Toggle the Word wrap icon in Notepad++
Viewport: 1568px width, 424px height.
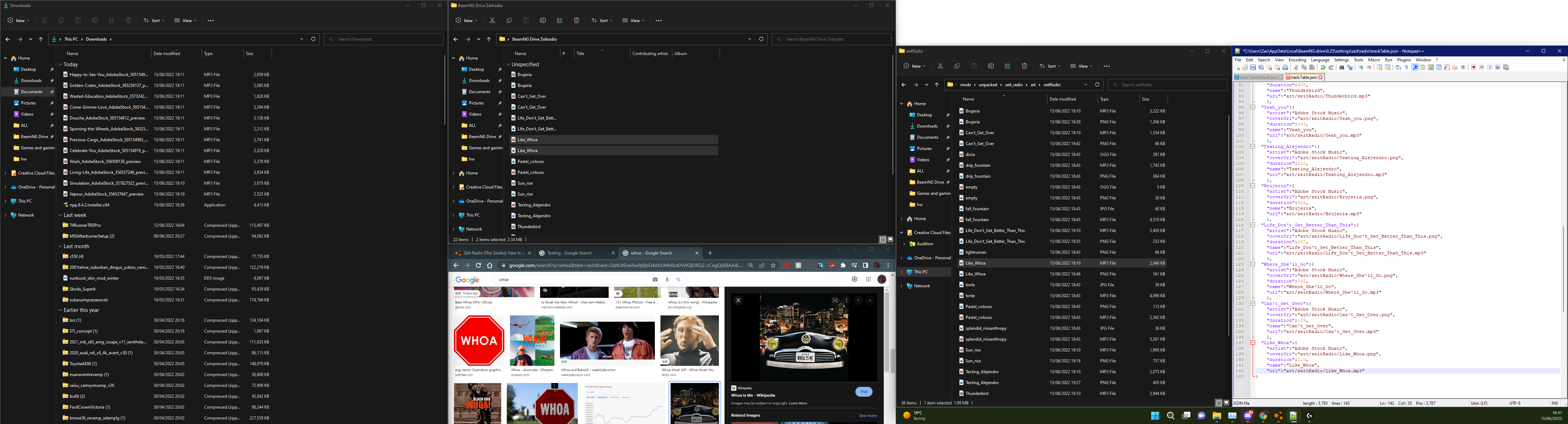click(1398, 68)
